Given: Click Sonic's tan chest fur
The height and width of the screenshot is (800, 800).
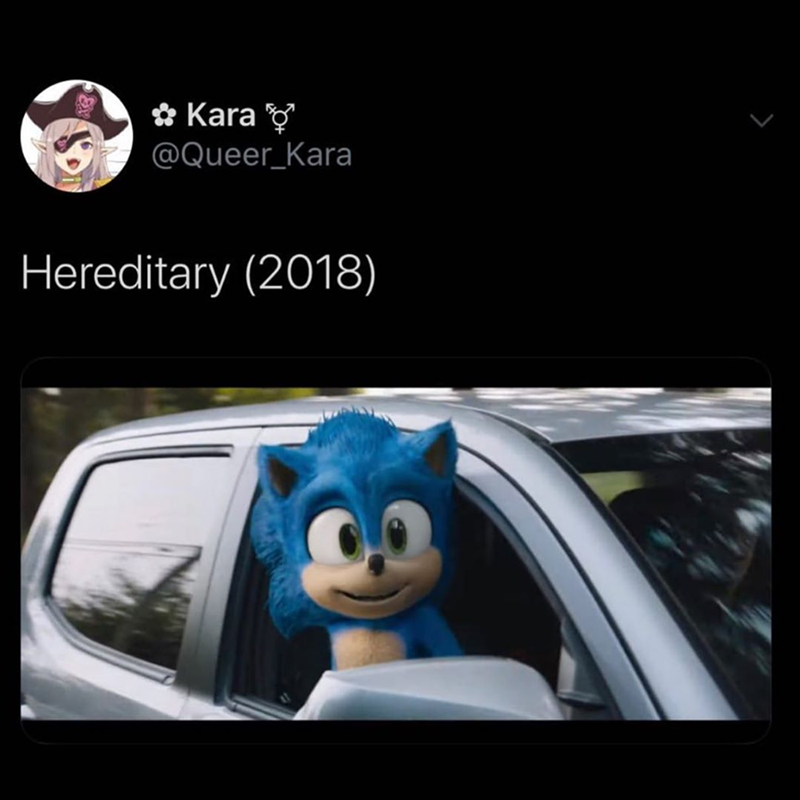Looking at the screenshot, I should coord(368,647).
